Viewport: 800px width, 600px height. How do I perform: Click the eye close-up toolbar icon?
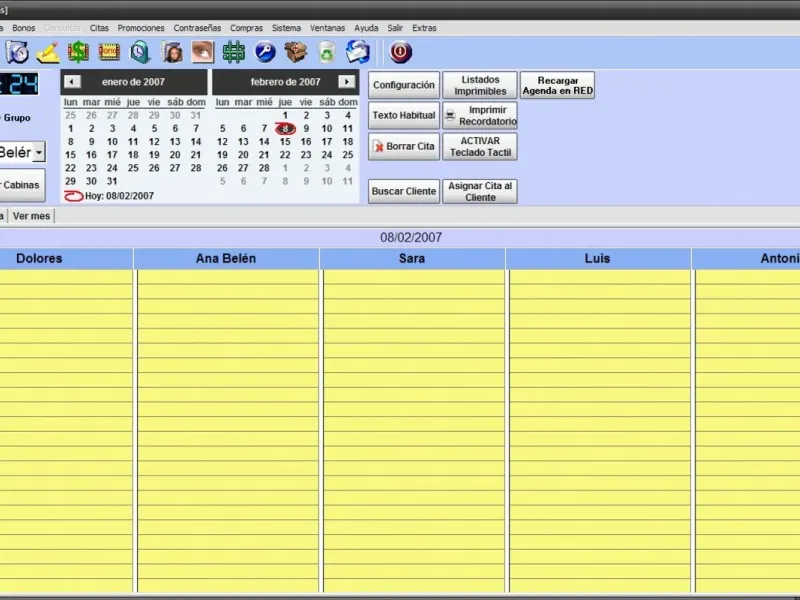tap(203, 52)
